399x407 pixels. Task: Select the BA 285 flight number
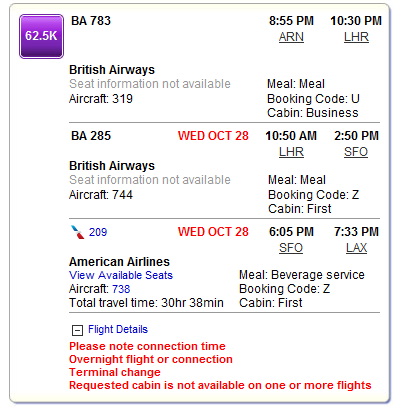pyautogui.click(x=91, y=136)
